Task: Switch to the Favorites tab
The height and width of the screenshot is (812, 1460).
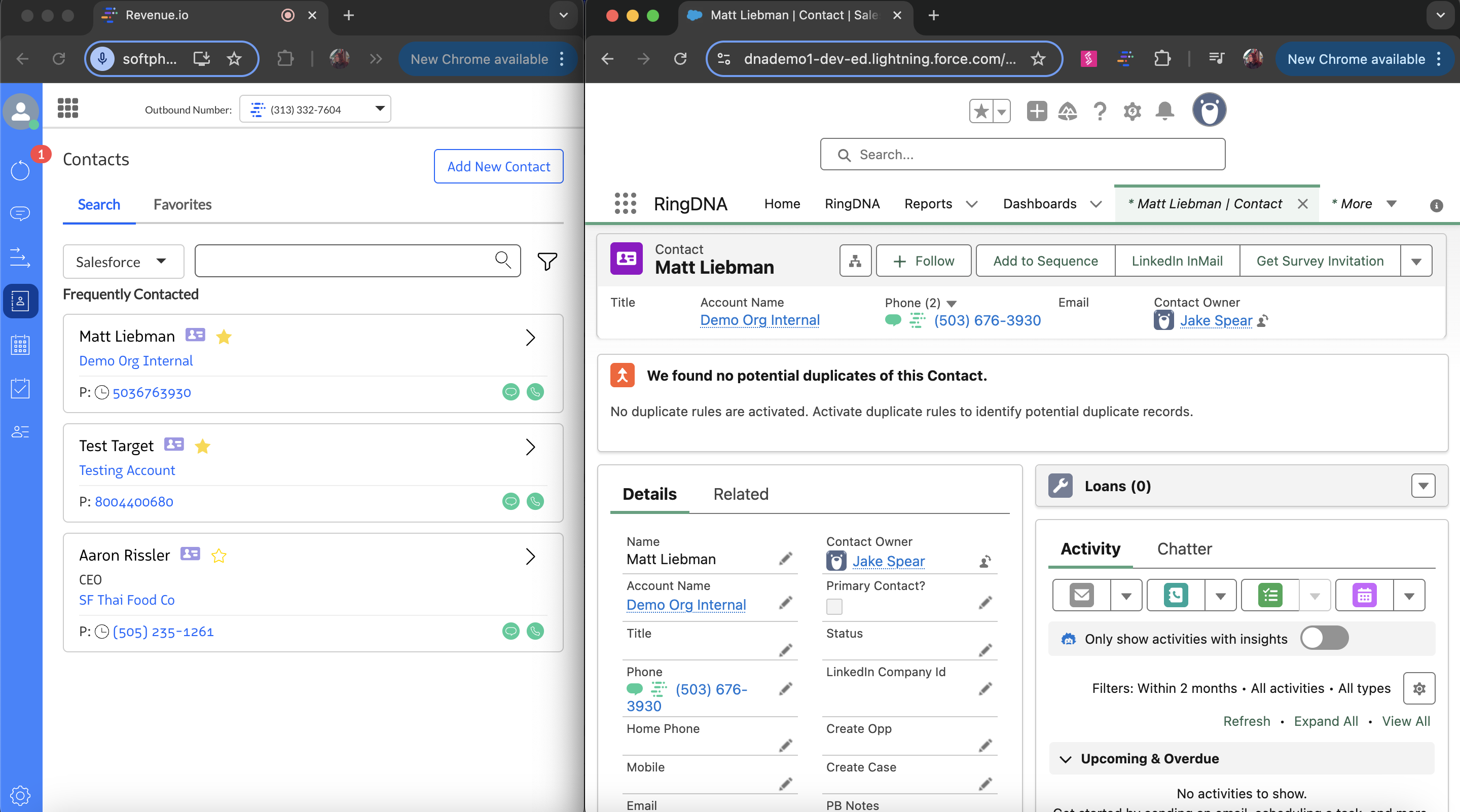Action: coord(182,205)
